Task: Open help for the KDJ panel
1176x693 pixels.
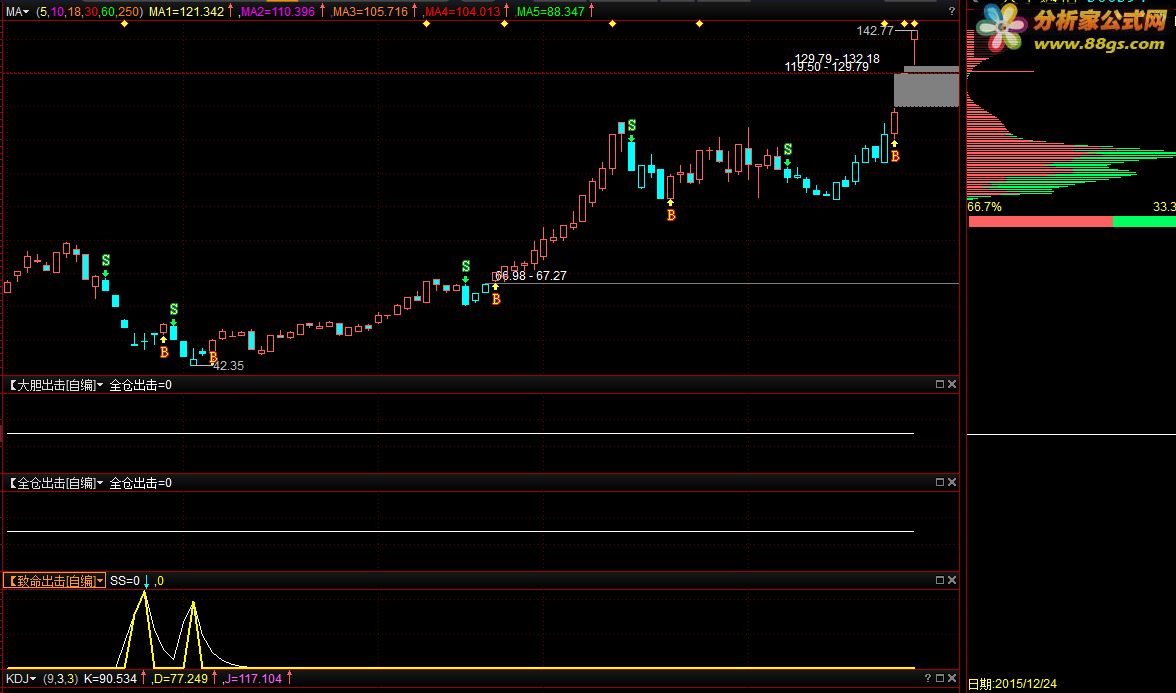Action: 927,678
